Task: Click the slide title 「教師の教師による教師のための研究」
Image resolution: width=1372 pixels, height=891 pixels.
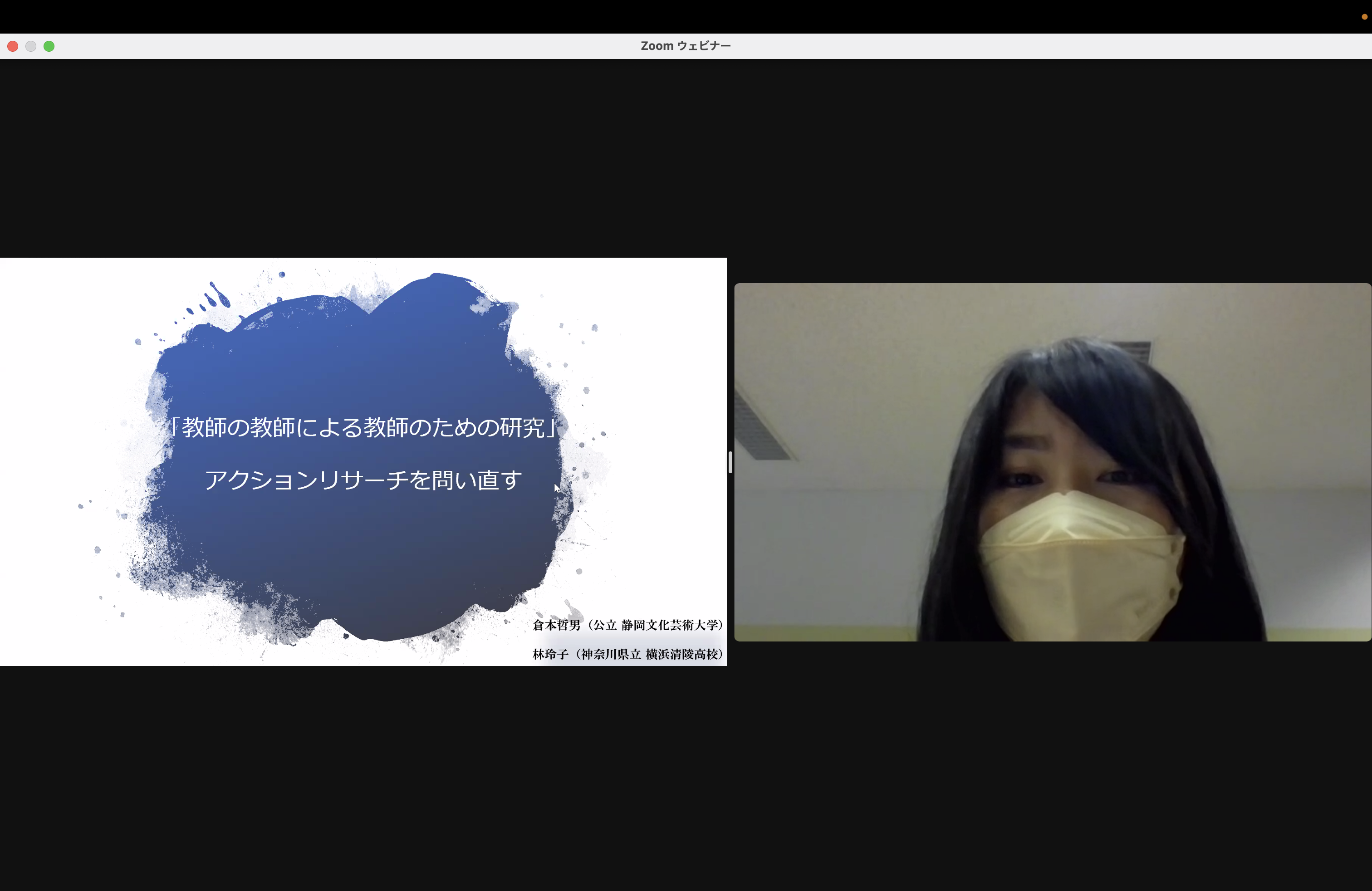Action: coord(364,427)
